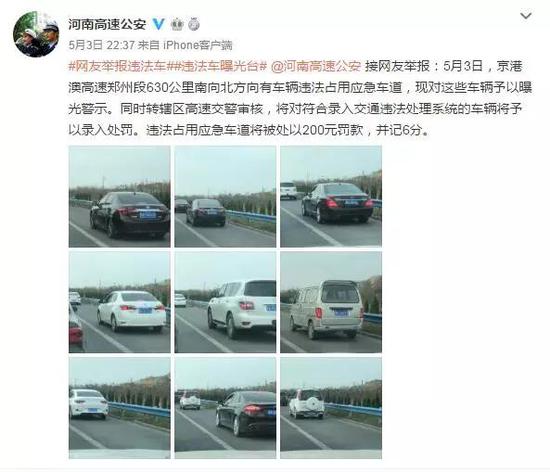This screenshot has width=550, height=472.
Task: Expand the post options chevron menu
Action: [526, 16]
